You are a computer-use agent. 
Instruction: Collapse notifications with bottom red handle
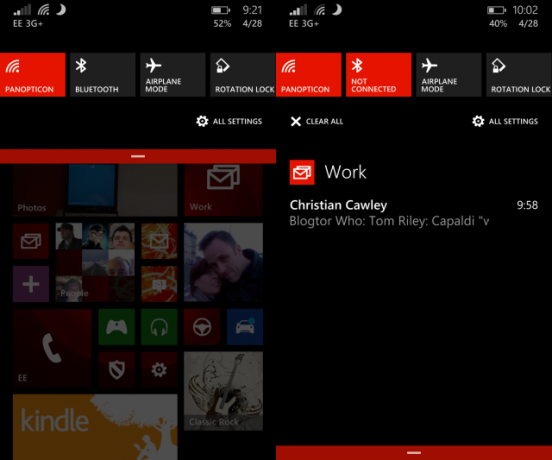click(x=414, y=453)
